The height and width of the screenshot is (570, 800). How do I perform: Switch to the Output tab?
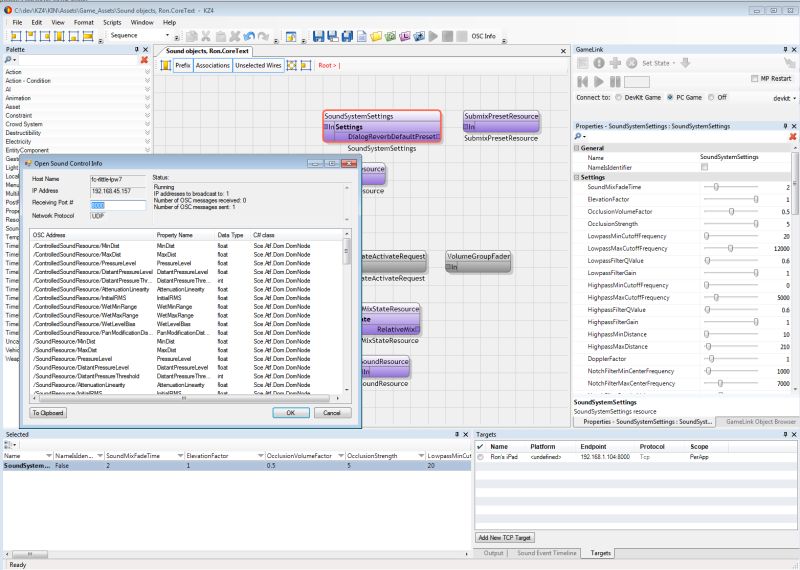pos(493,553)
